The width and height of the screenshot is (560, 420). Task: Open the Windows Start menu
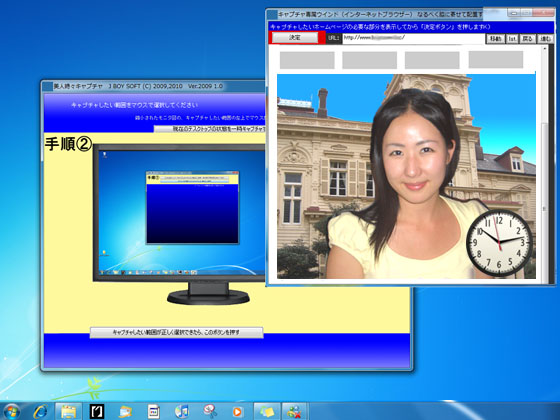pyautogui.click(x=12, y=411)
